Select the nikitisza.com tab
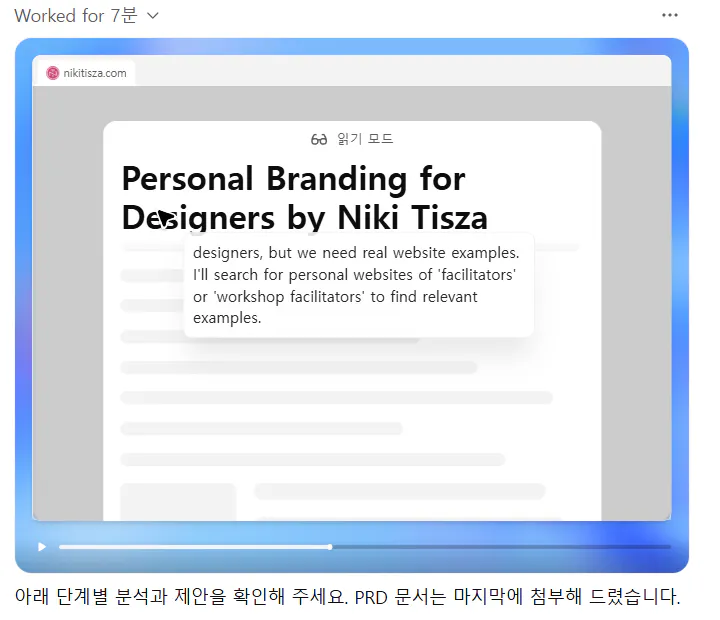The image size is (720, 620). (x=86, y=73)
